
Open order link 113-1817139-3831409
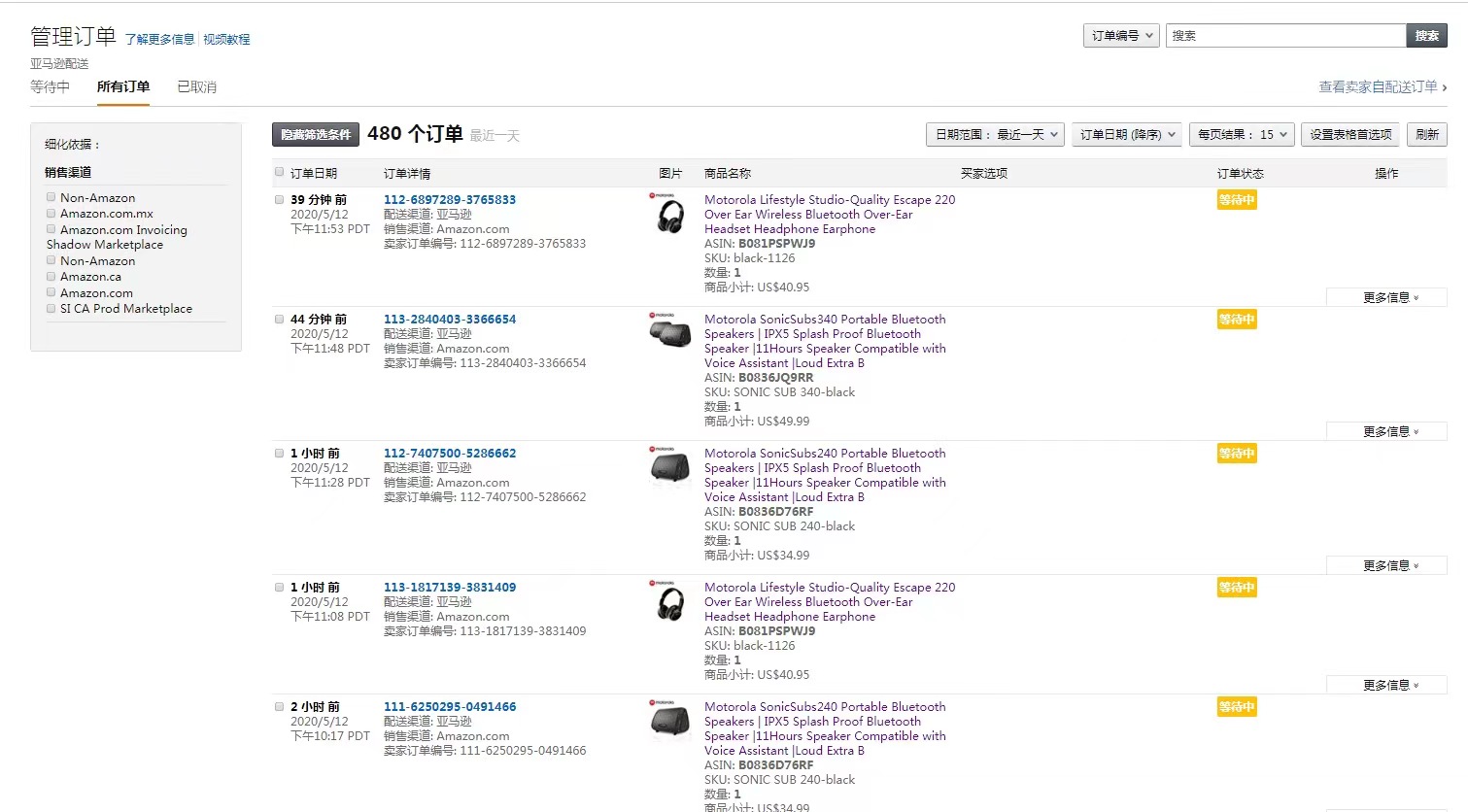coord(450,587)
